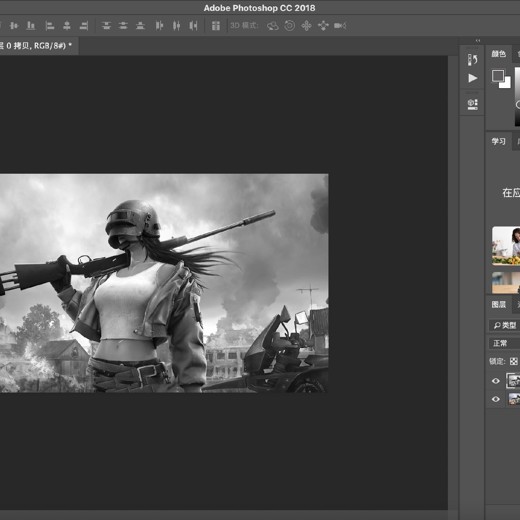Open the Actions panel play icon
Viewport: 520px width, 520px height.
pyautogui.click(x=472, y=78)
